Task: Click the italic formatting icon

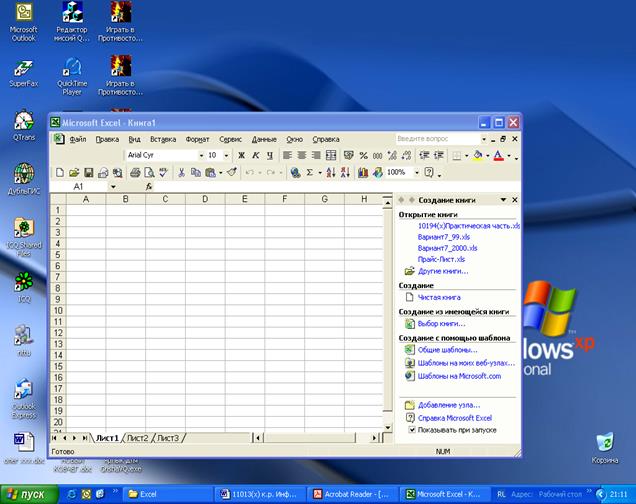Action: 256,156
